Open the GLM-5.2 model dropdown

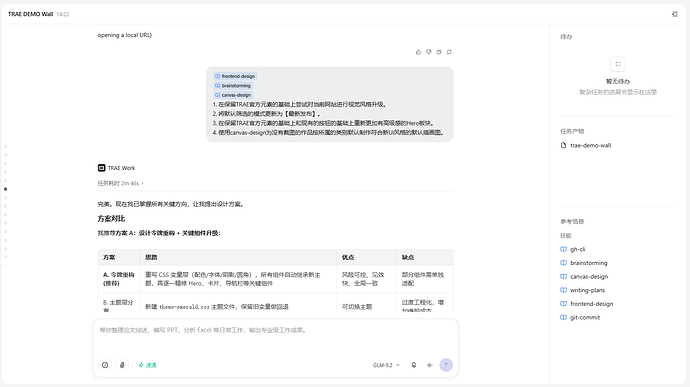pos(386,365)
